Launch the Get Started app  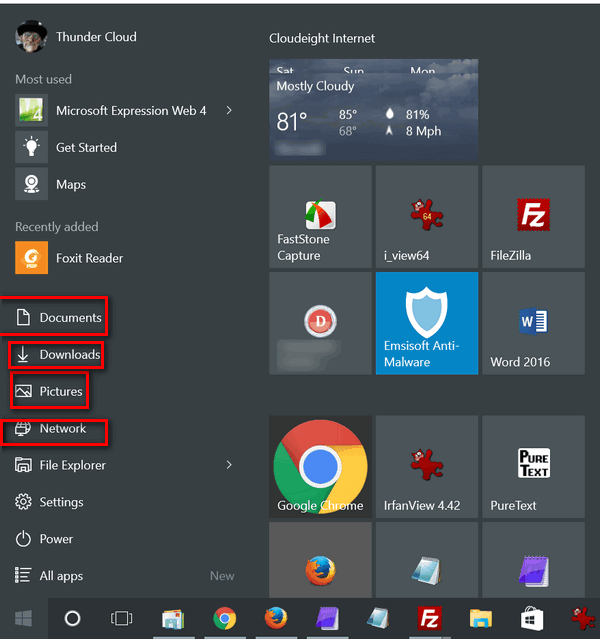[66, 147]
